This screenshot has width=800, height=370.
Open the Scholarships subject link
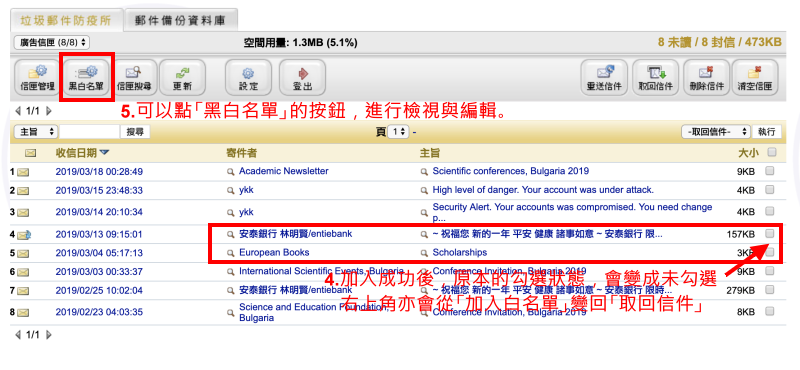pos(460,252)
